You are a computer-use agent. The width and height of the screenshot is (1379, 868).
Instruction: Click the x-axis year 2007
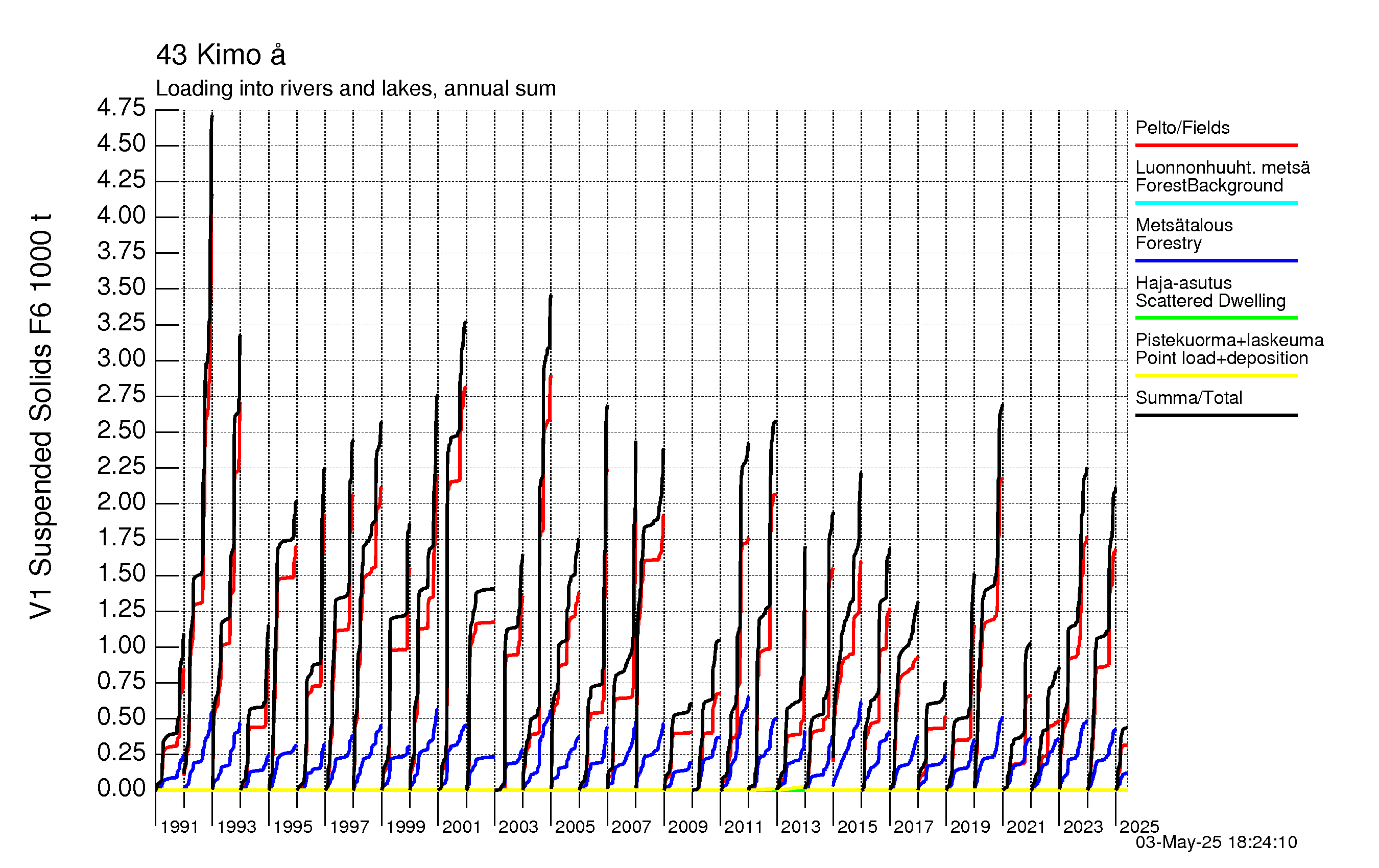631,827
